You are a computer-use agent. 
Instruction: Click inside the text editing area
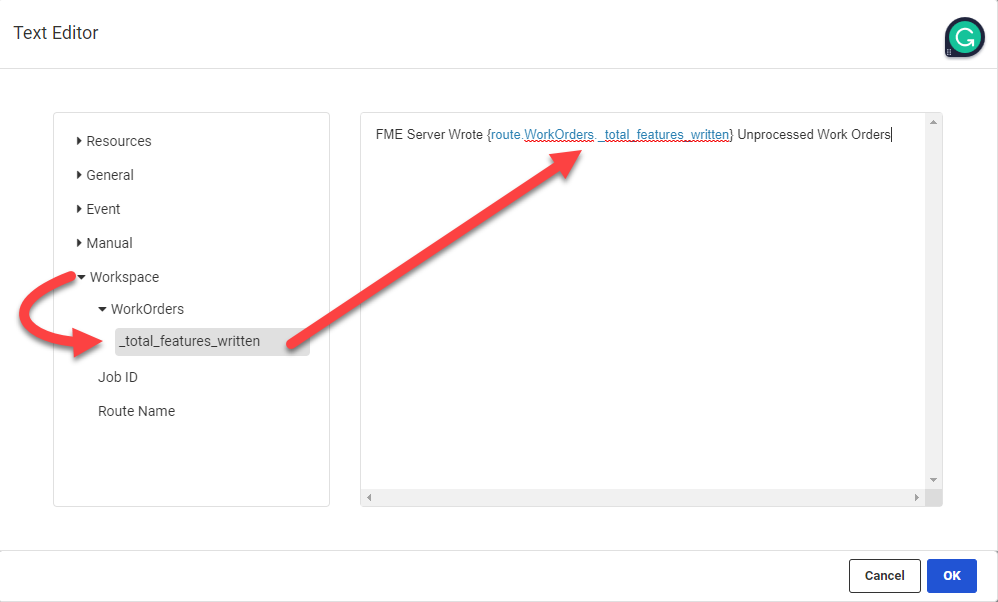tap(643, 301)
